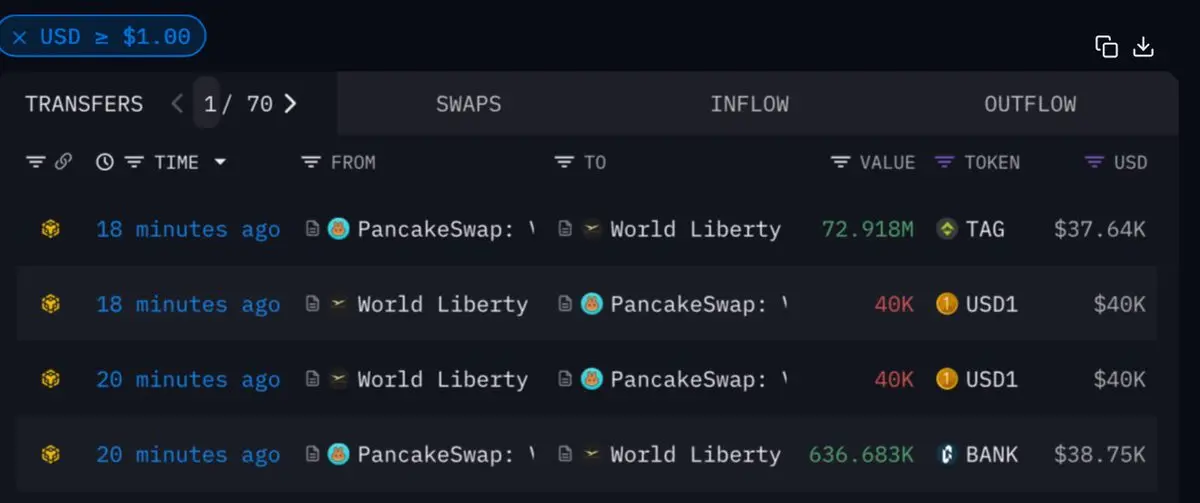1200x503 pixels.
Task: Select the BANK token name
Action: 991,455
